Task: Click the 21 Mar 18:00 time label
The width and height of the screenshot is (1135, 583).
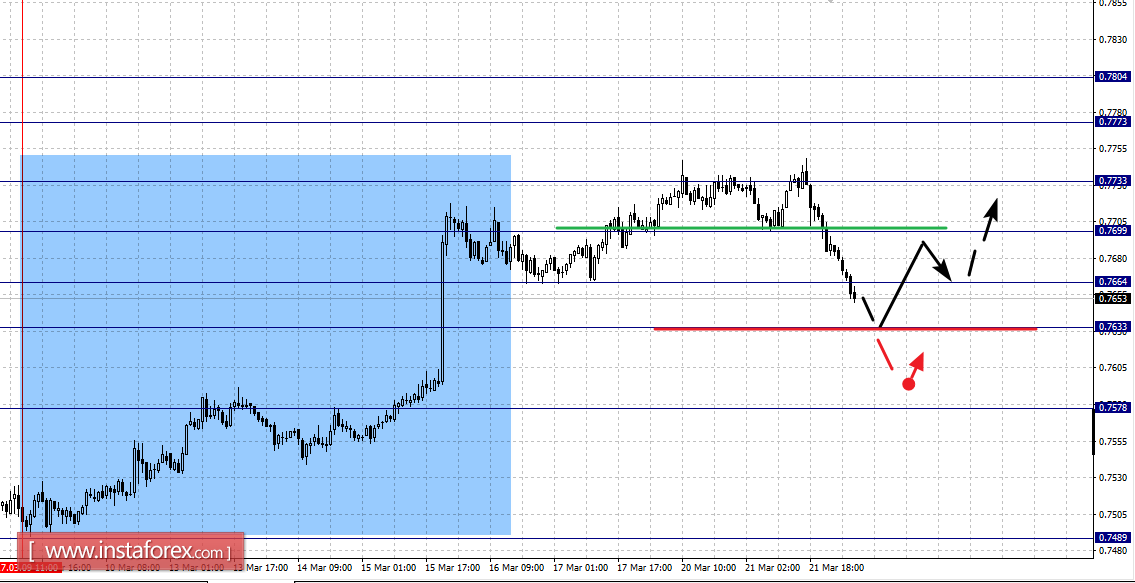Action: click(837, 567)
